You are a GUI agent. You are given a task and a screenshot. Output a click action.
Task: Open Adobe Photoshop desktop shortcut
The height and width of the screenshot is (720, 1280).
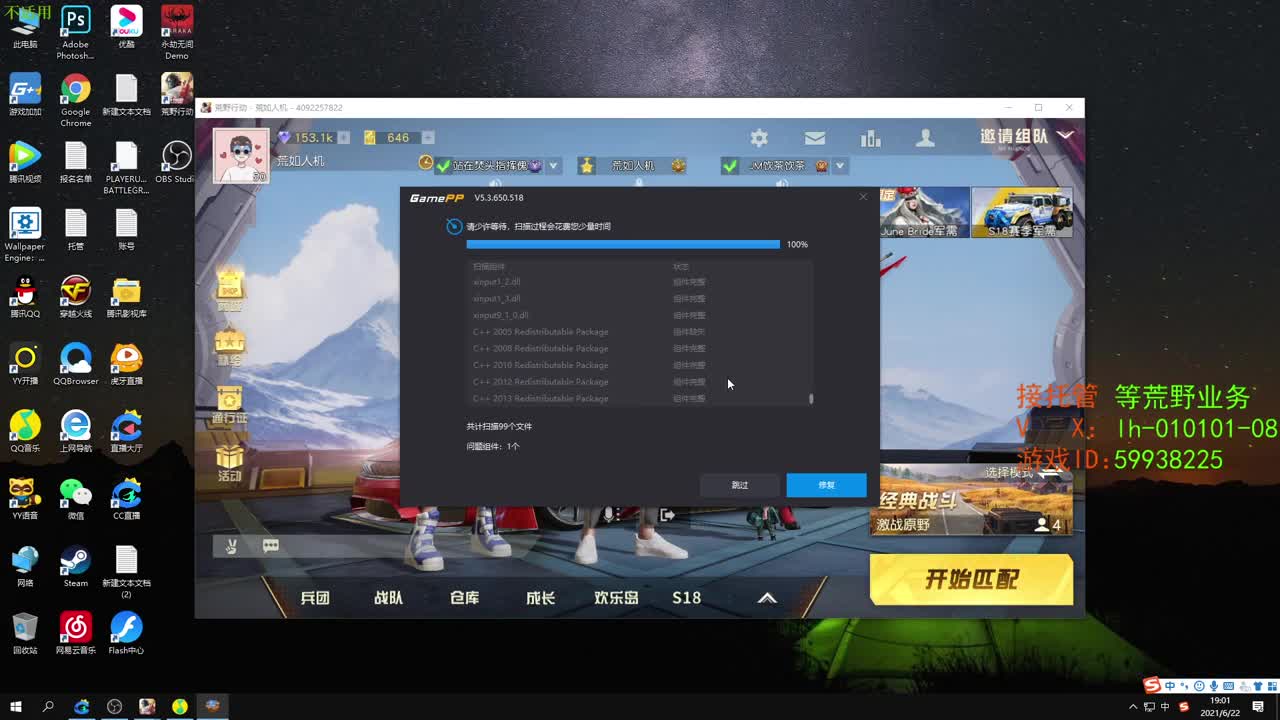(x=75, y=32)
